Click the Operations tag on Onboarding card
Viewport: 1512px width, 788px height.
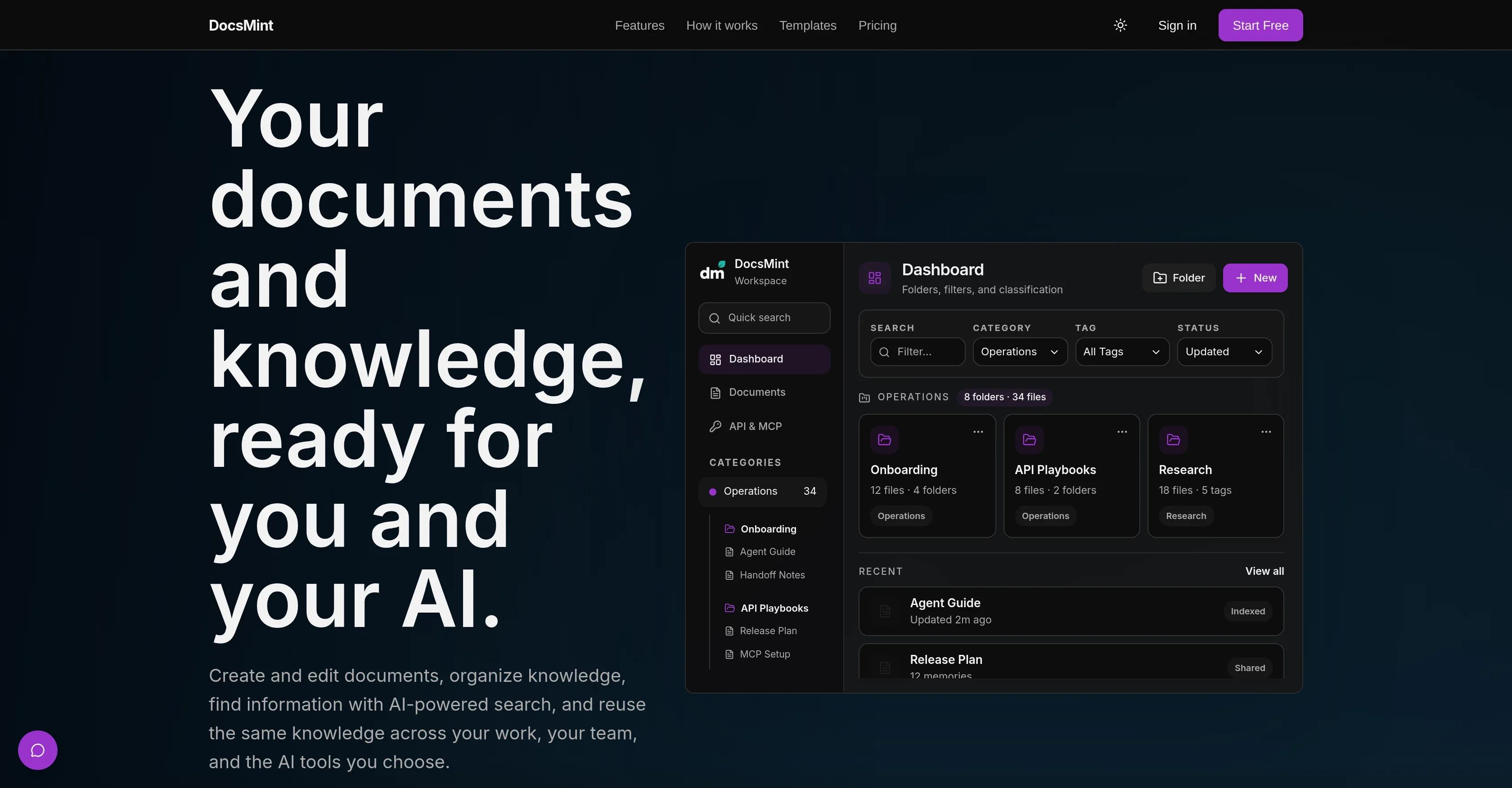pyautogui.click(x=901, y=516)
